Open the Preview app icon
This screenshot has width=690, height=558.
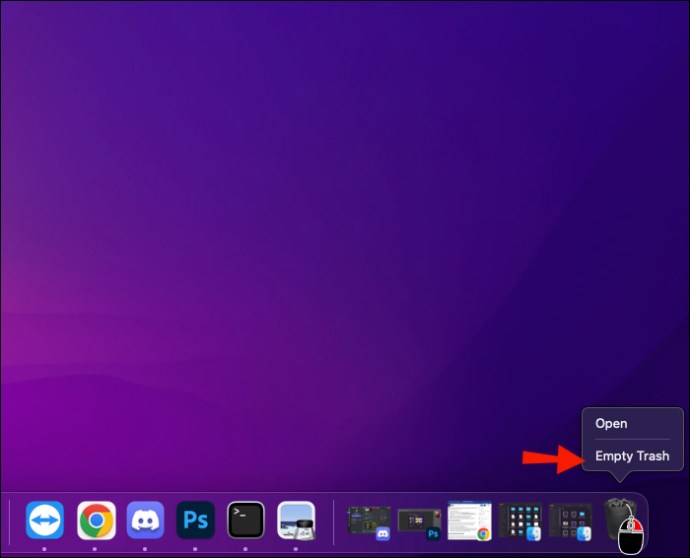coord(296,520)
